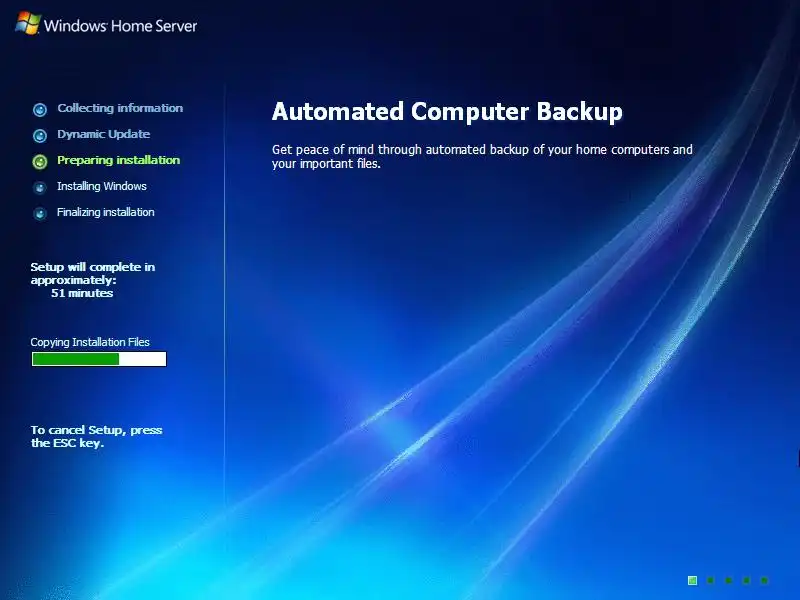
Task: Click the fourth slide indicator square
Action: [746, 580]
